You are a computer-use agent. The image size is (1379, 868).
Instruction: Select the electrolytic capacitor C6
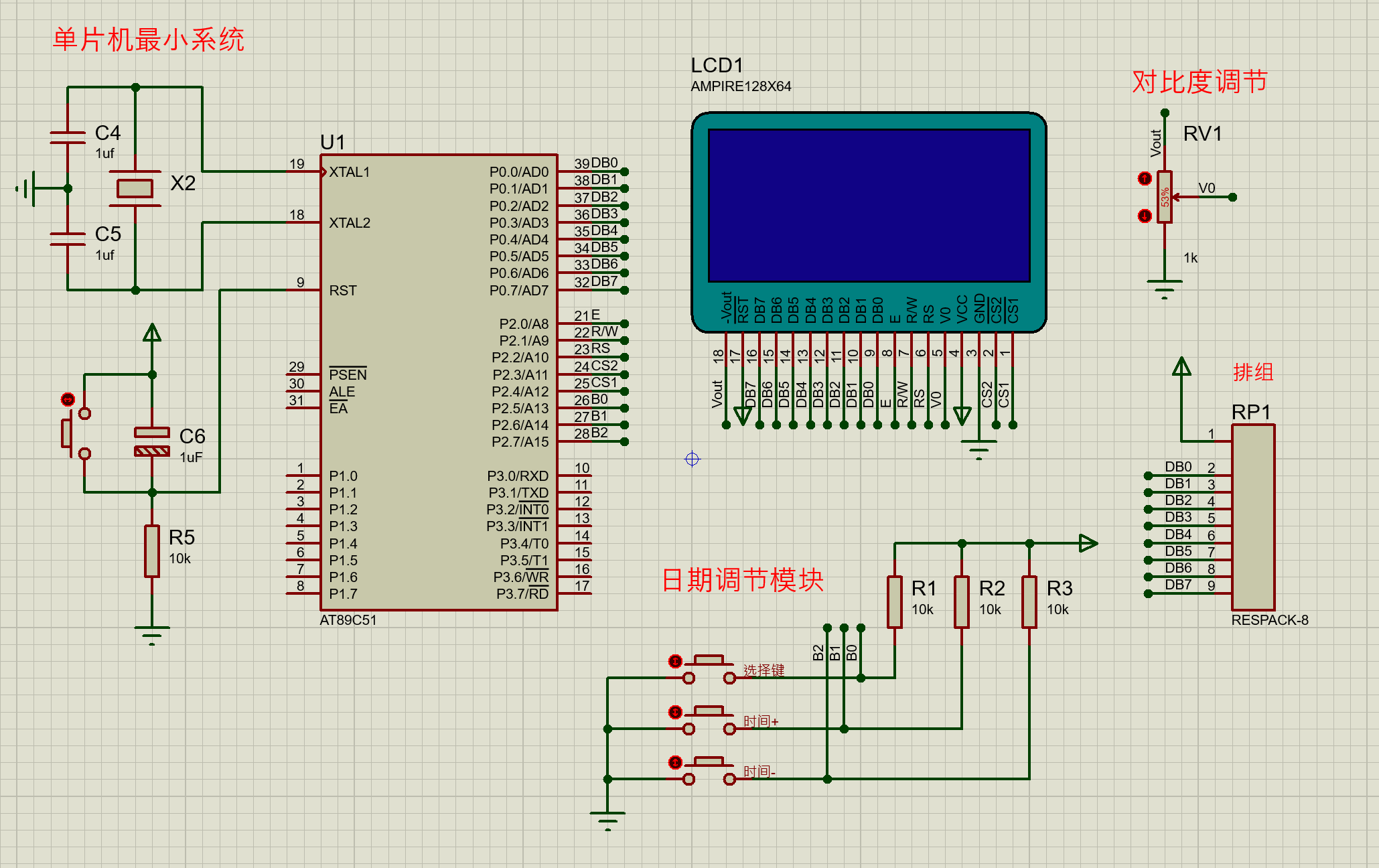pyautogui.click(x=152, y=442)
